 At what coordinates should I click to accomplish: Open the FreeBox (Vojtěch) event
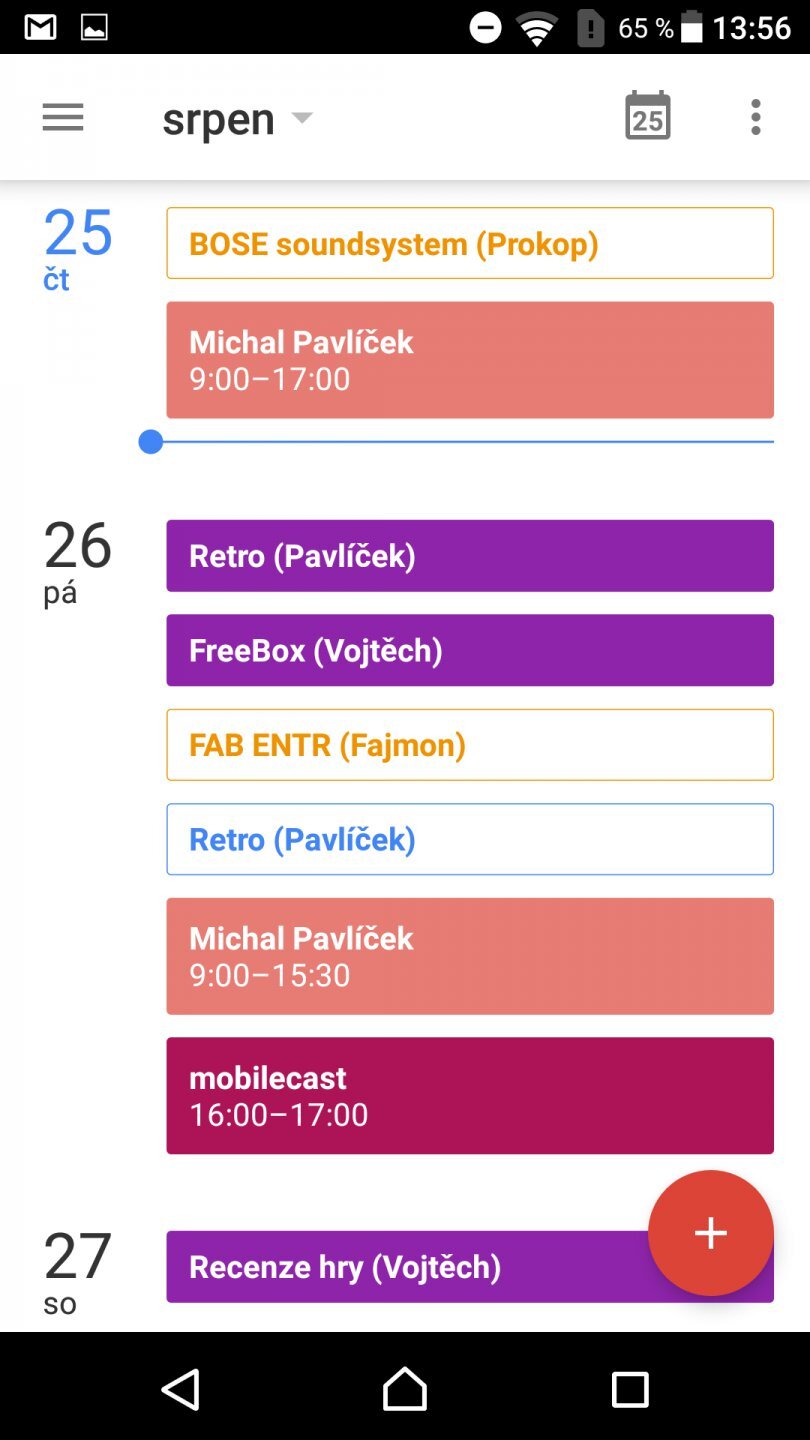coord(470,650)
